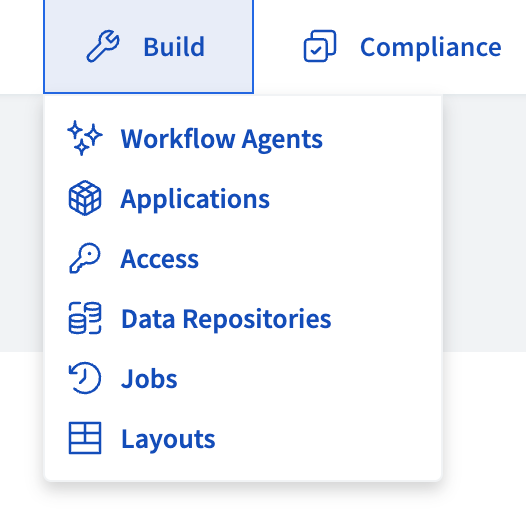The width and height of the screenshot is (526, 514).
Task: Click empty space right of Access entry
Action: [319, 259]
